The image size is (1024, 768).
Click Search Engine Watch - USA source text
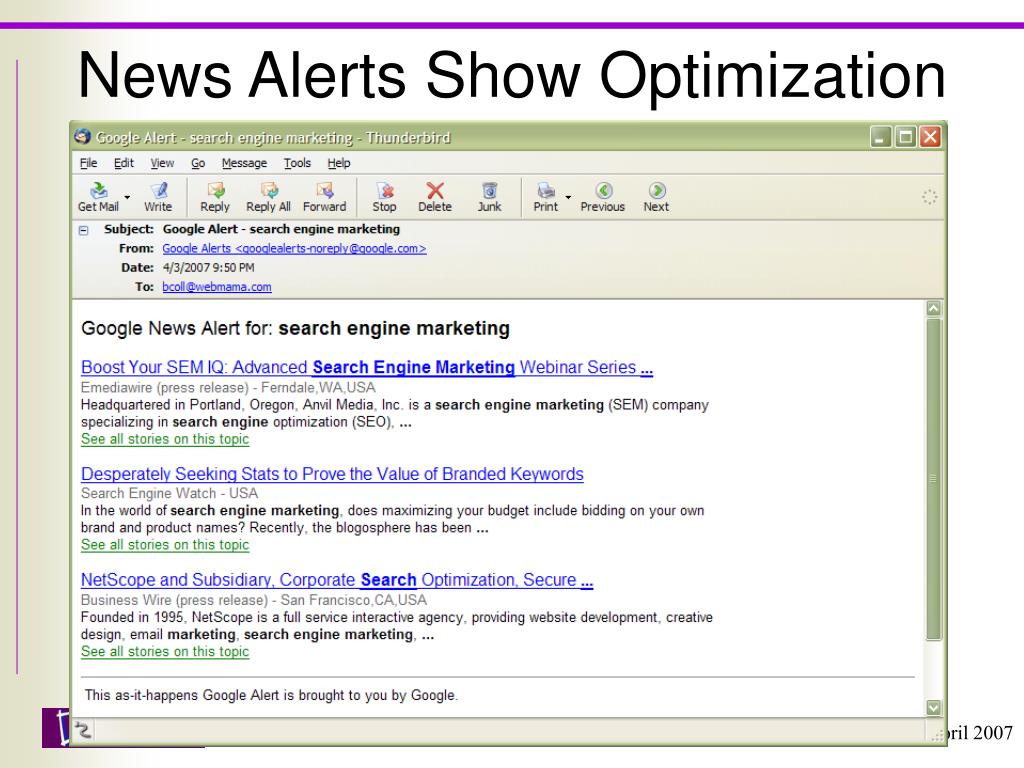pyautogui.click(x=170, y=493)
